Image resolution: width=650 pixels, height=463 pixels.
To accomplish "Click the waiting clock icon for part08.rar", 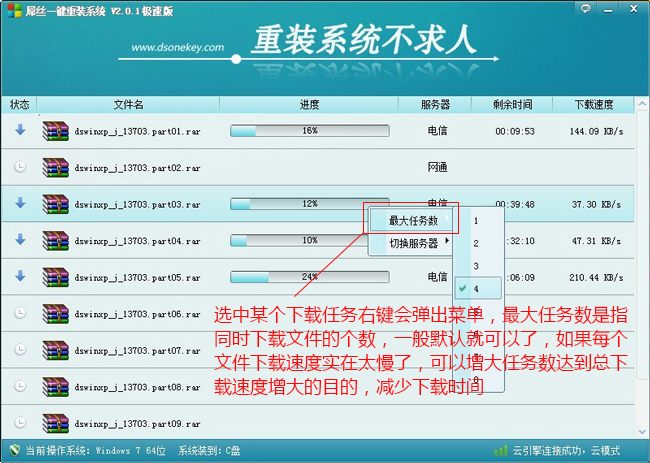I will [20, 386].
